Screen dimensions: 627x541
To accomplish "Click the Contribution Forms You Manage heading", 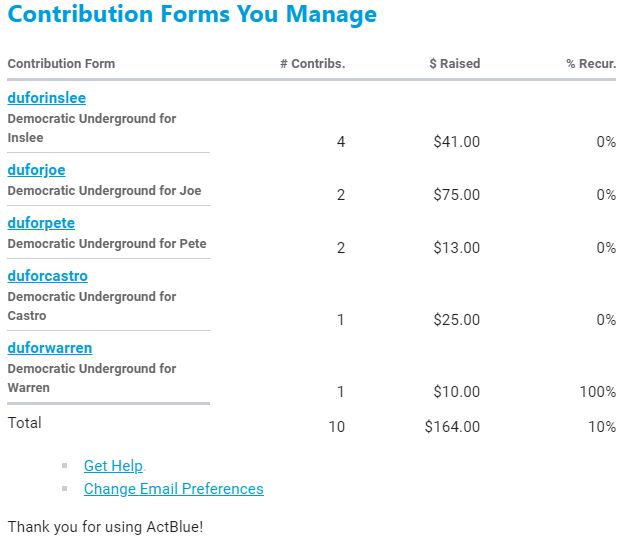I will click(193, 15).
